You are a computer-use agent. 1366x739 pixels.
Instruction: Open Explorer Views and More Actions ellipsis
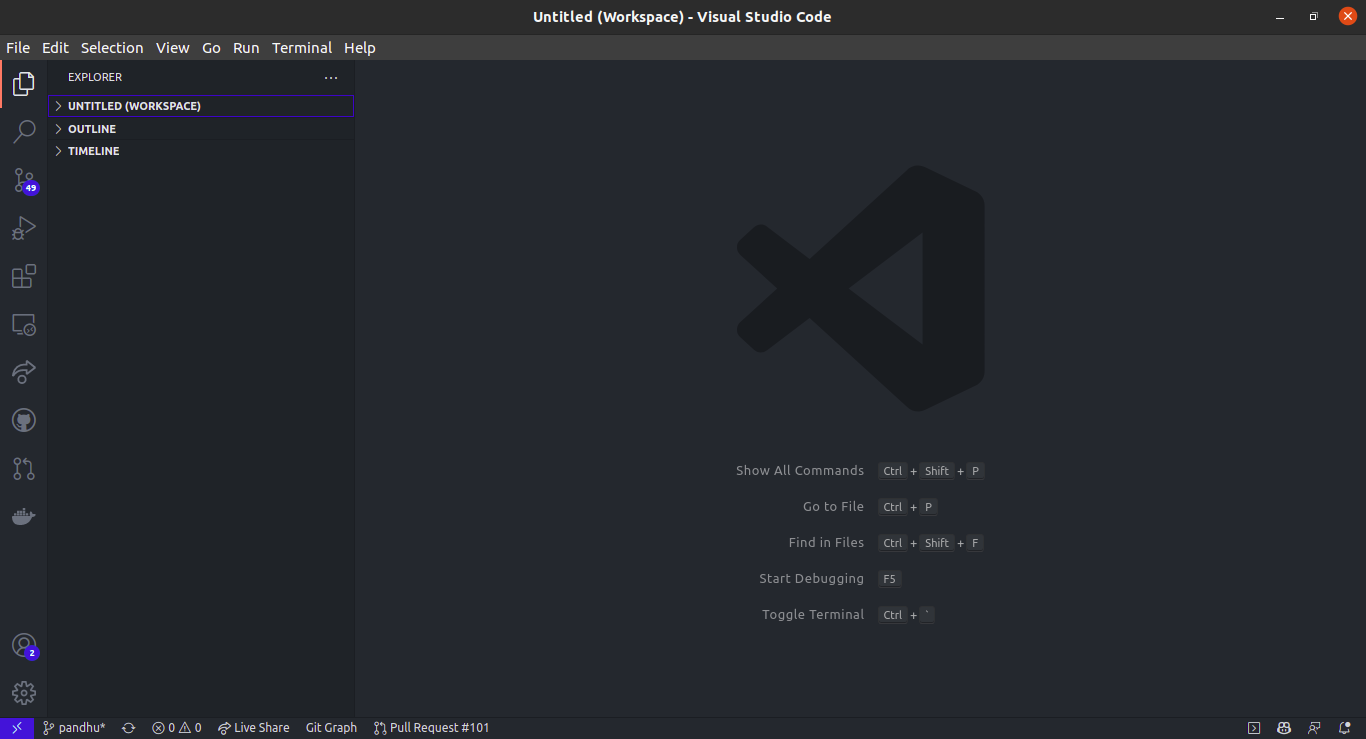tap(331, 77)
